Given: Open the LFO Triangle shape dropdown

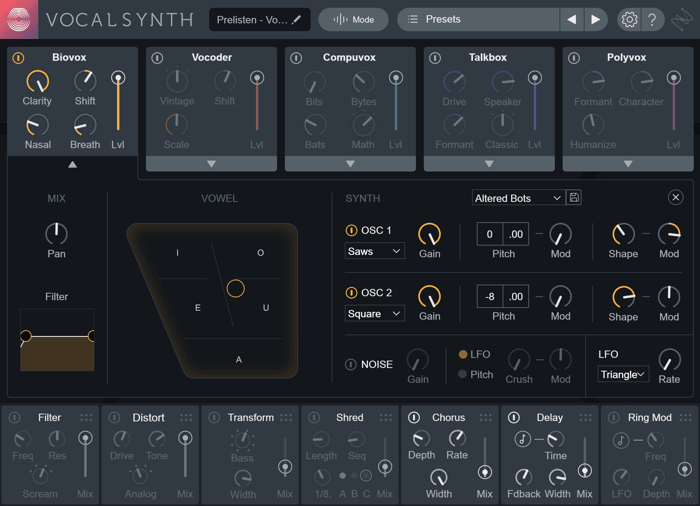Looking at the screenshot, I should tap(623, 374).
